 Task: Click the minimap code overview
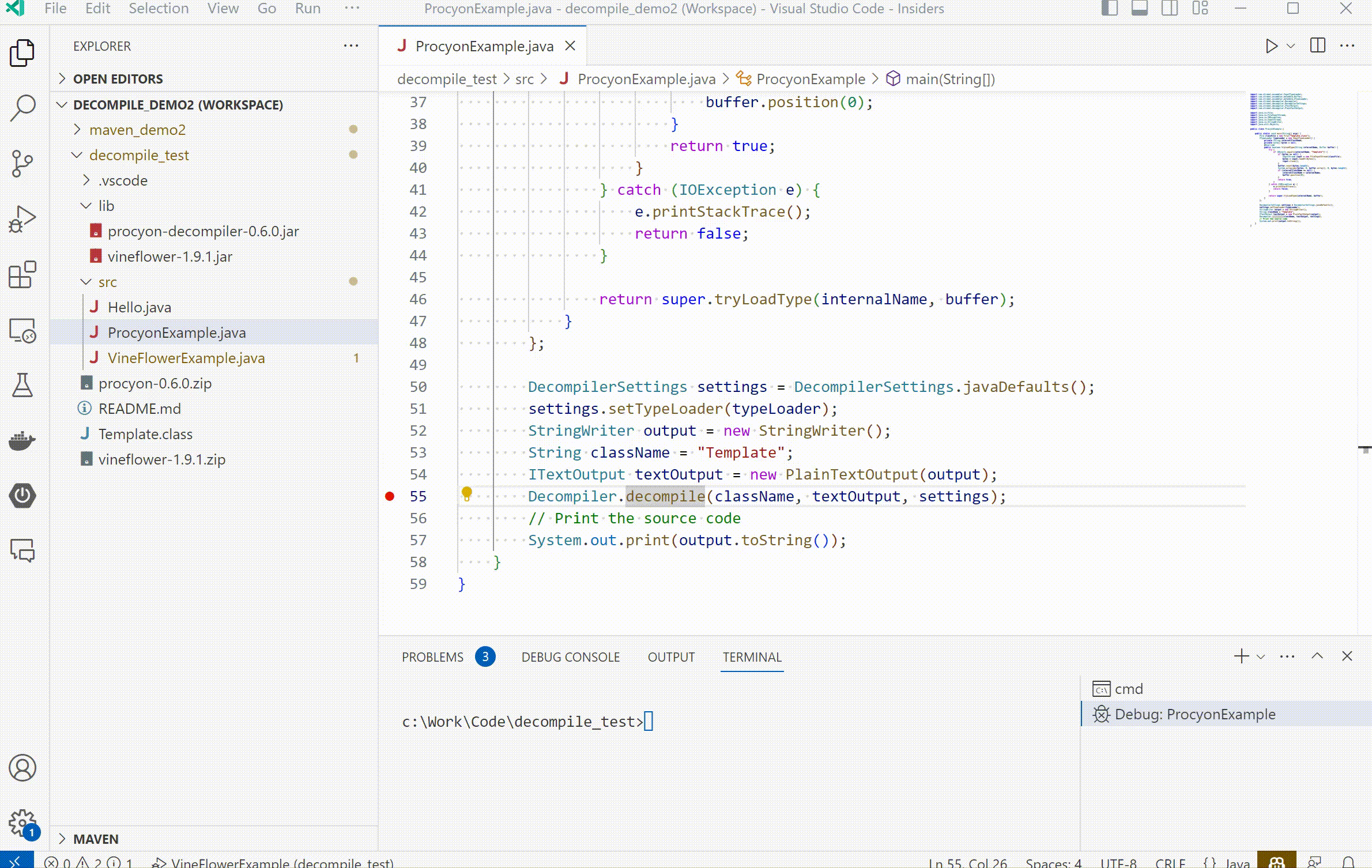tap(1300, 158)
